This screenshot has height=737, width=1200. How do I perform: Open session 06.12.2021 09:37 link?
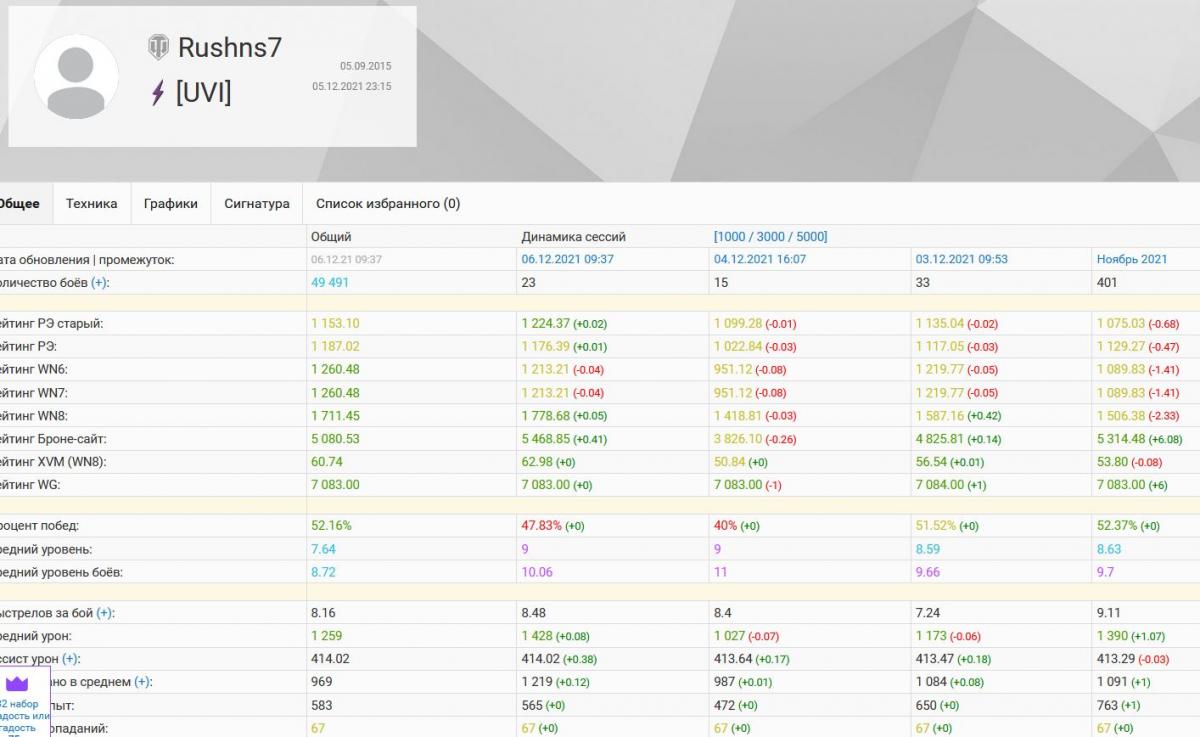(567, 259)
